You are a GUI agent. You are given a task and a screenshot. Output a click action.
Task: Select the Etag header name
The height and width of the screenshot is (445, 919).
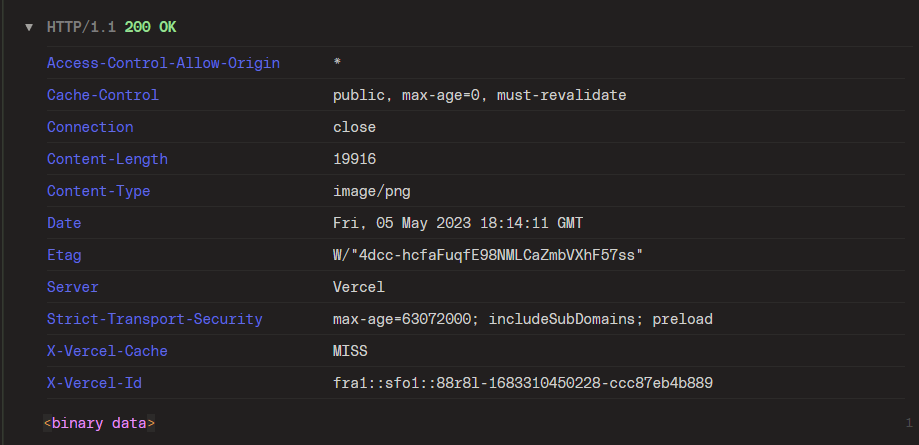64,255
